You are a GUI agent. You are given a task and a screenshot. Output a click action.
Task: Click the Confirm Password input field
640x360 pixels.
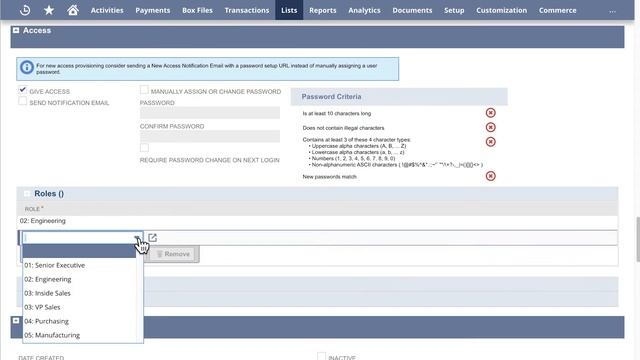(x=210, y=136)
